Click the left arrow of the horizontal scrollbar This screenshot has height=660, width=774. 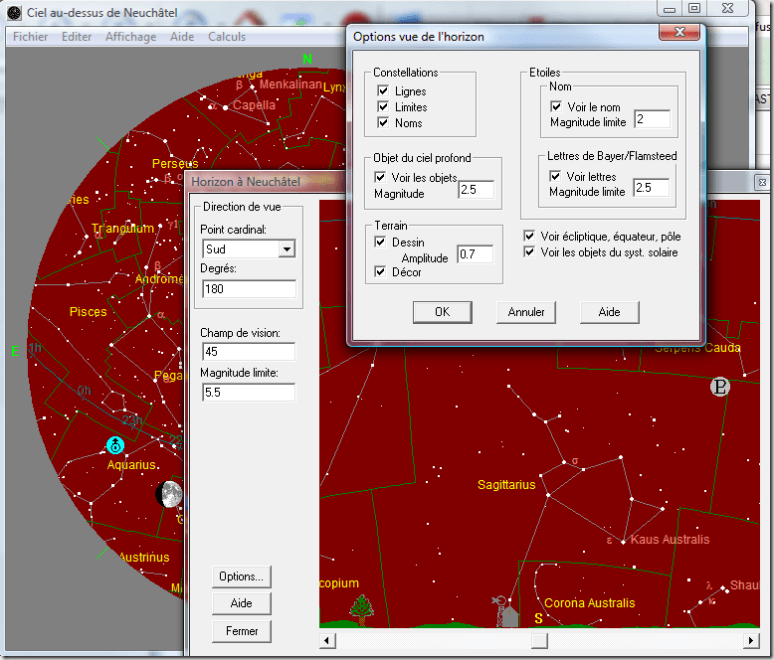click(327, 638)
